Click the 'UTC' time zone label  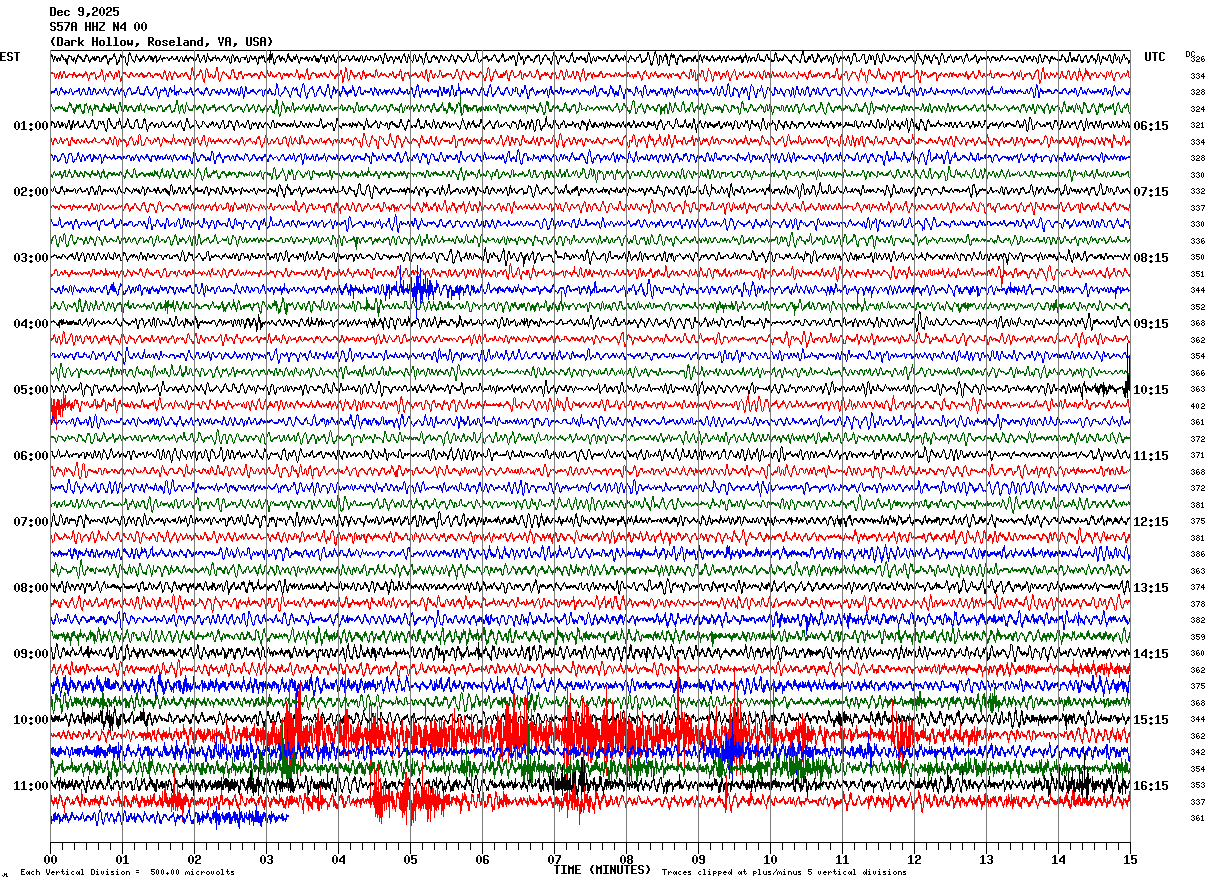1155,57
